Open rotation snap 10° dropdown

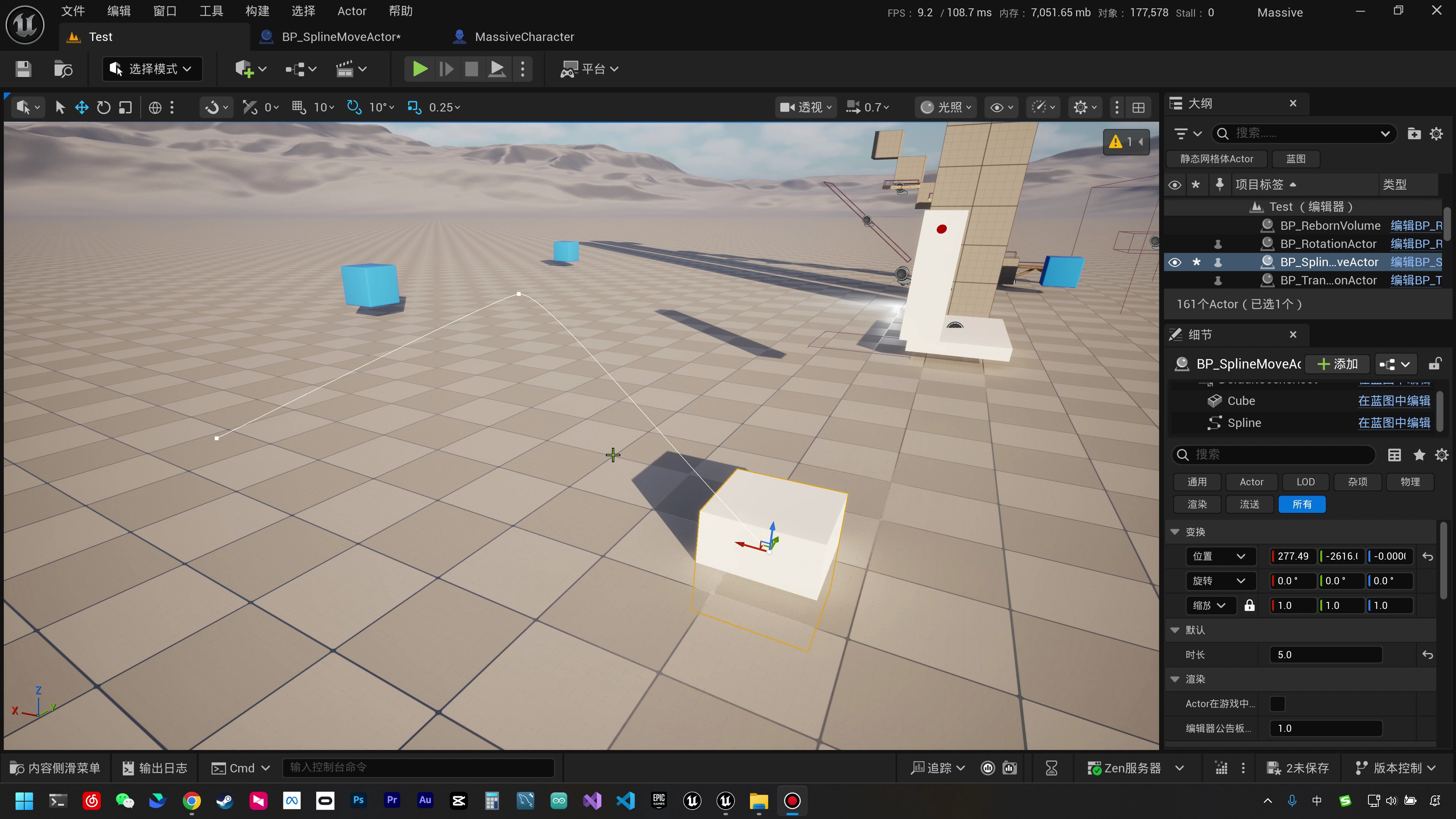coord(381,107)
